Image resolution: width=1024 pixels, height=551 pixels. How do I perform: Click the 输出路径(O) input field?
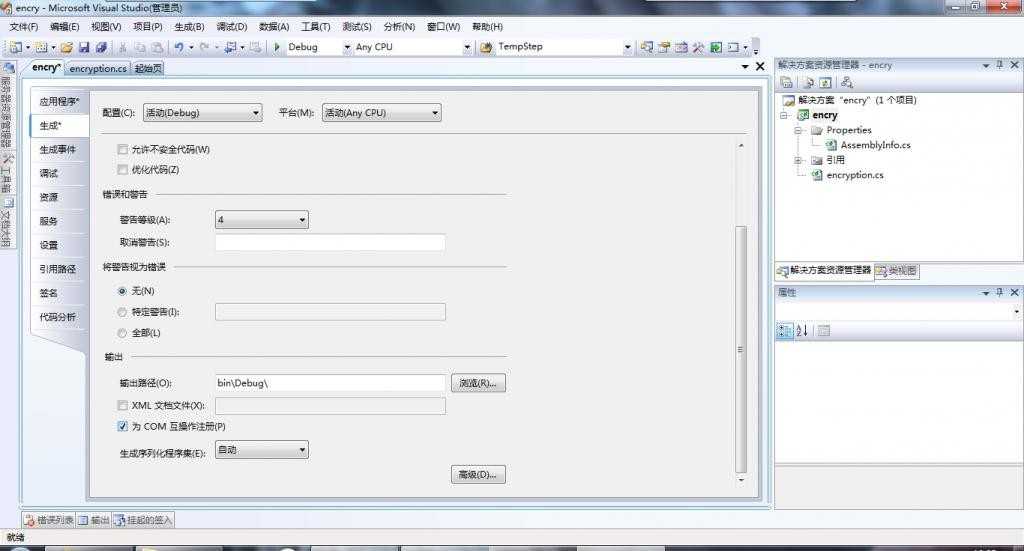pos(330,383)
